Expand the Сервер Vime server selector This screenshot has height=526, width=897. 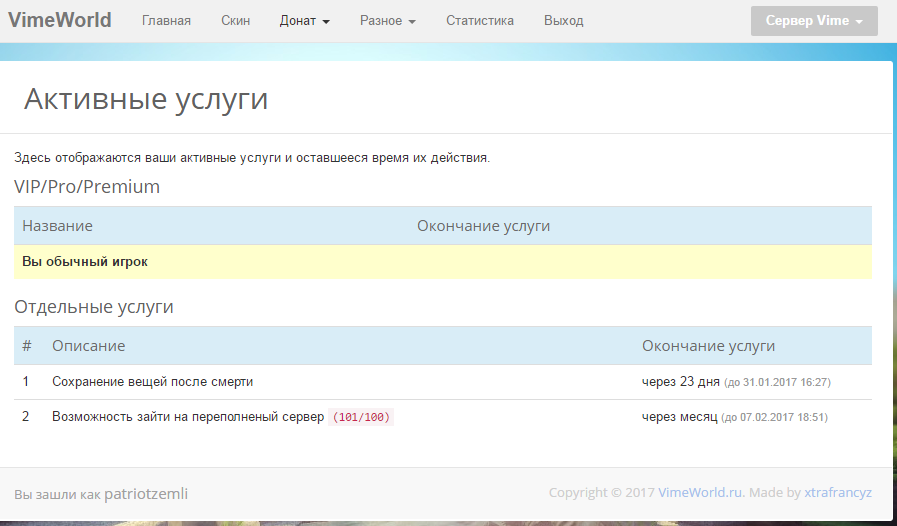[813, 21]
